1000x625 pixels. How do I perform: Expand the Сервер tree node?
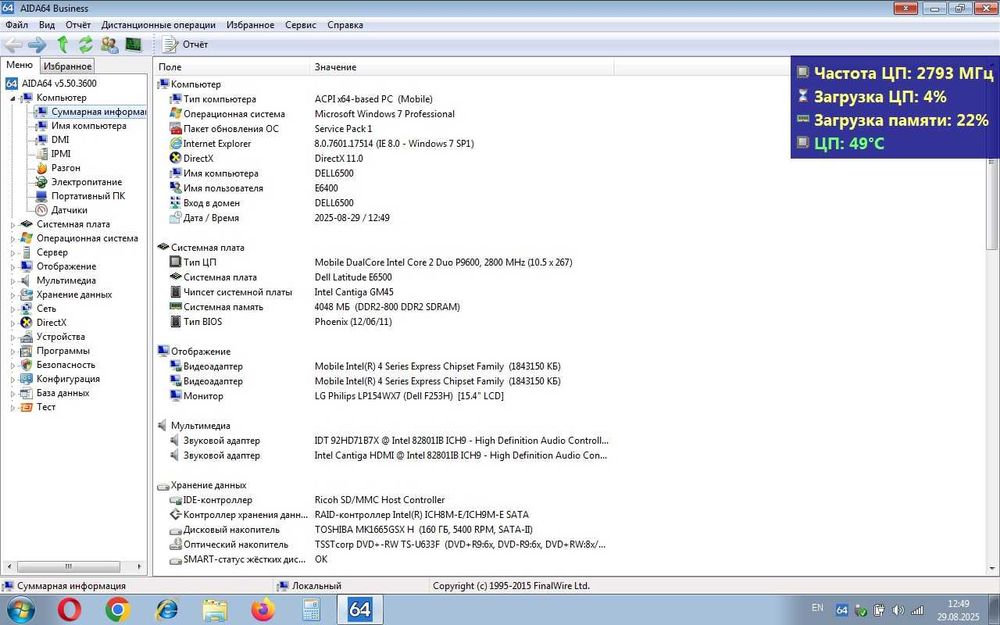pos(13,253)
